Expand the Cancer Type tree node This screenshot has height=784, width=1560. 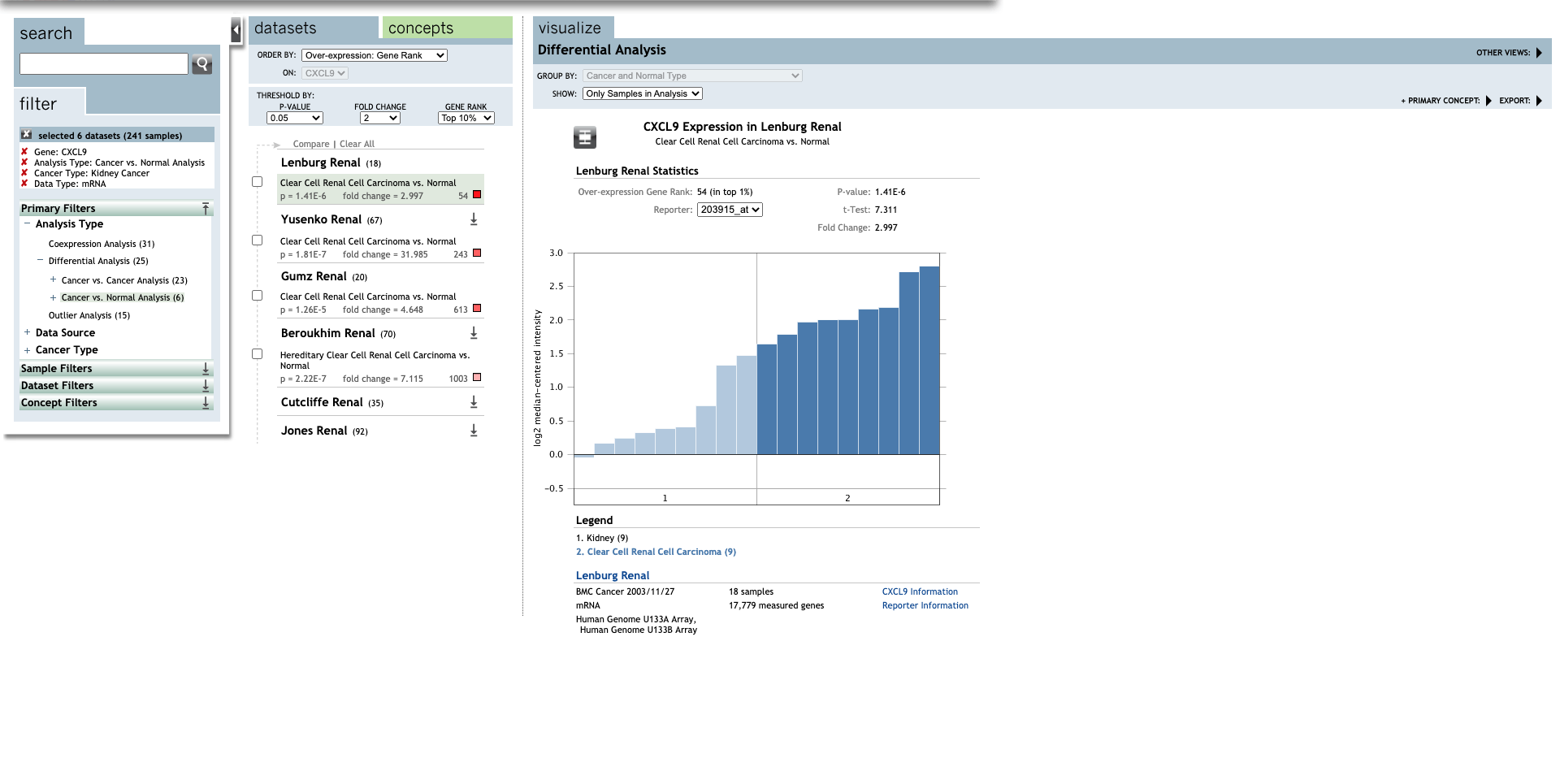point(28,350)
